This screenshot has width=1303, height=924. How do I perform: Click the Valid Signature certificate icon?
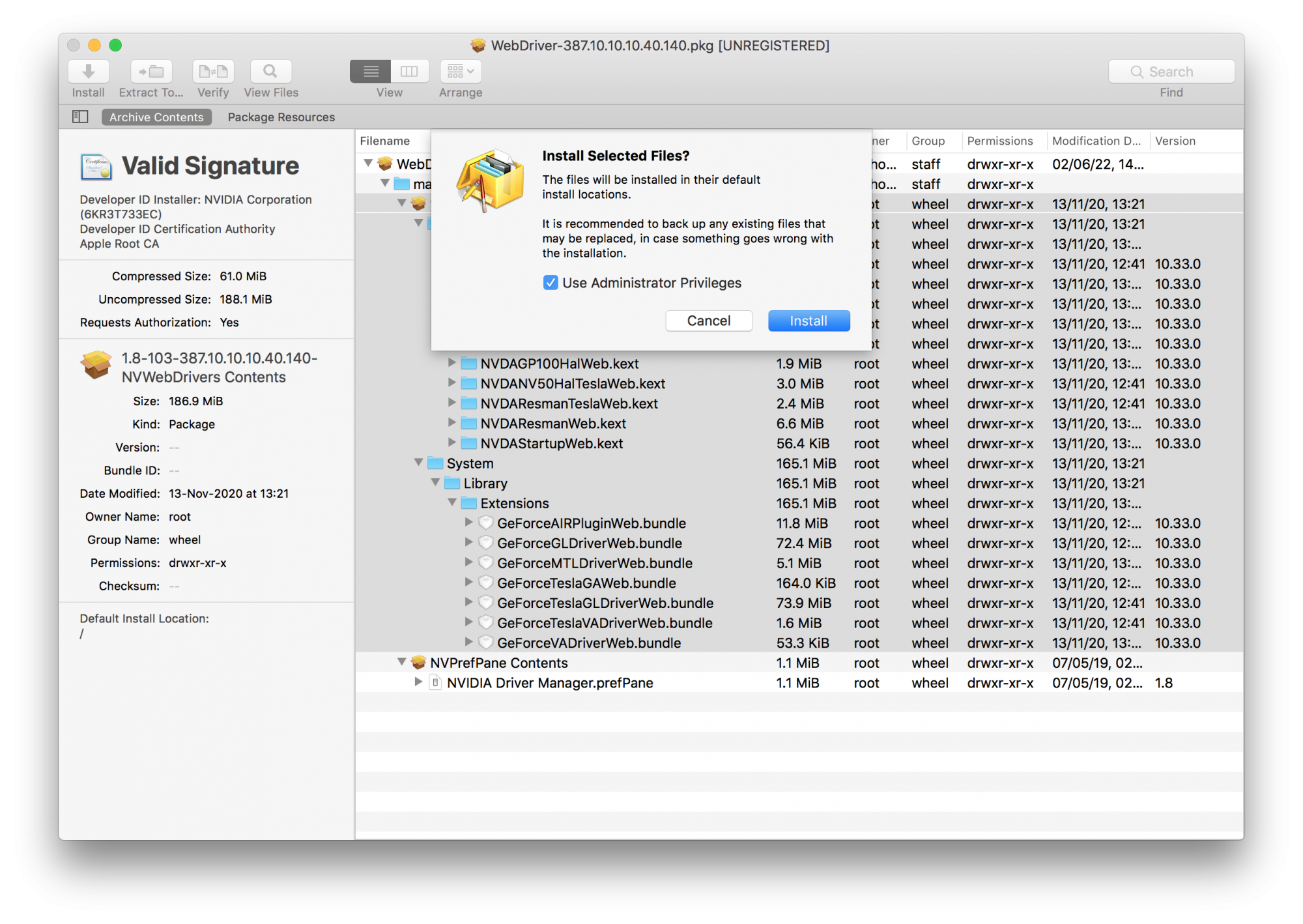pyautogui.click(x=96, y=167)
